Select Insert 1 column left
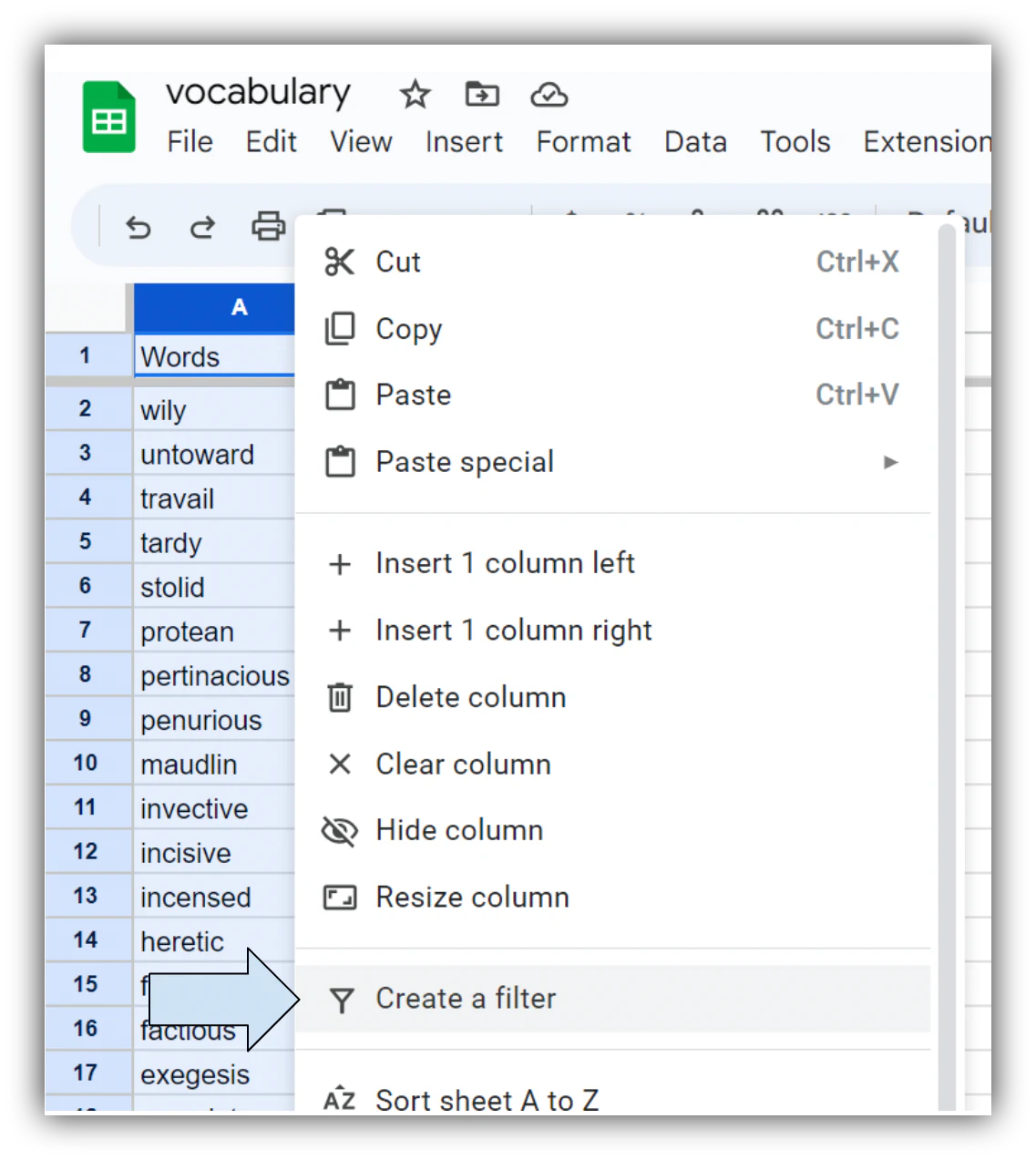 (613, 563)
